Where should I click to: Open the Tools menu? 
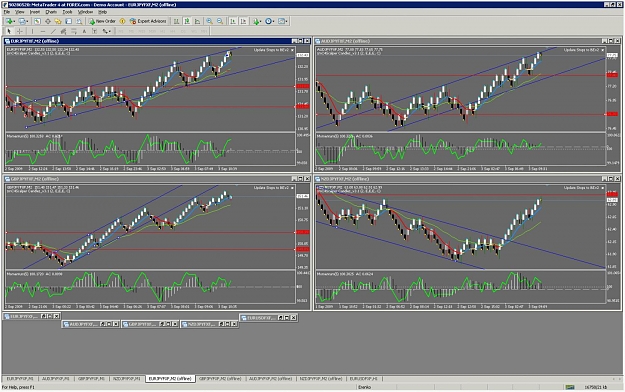(67, 12)
